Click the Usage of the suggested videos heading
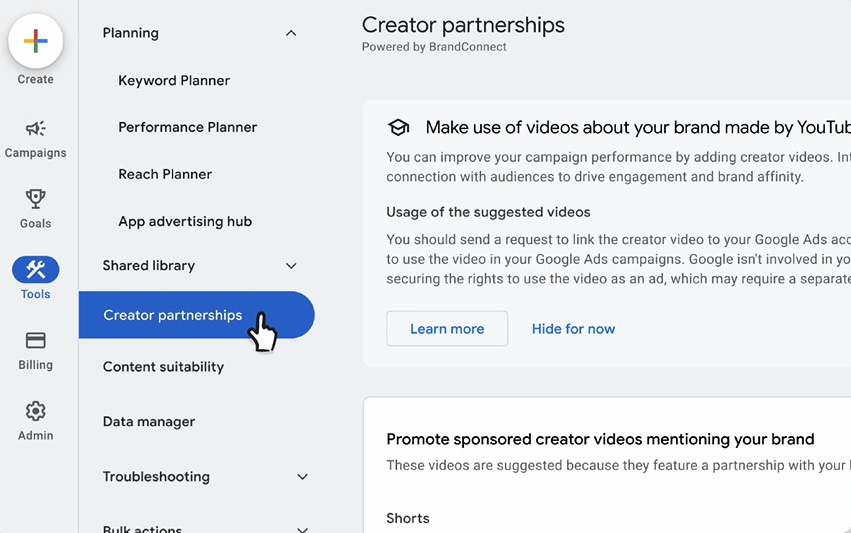This screenshot has height=533, width=851. click(488, 212)
